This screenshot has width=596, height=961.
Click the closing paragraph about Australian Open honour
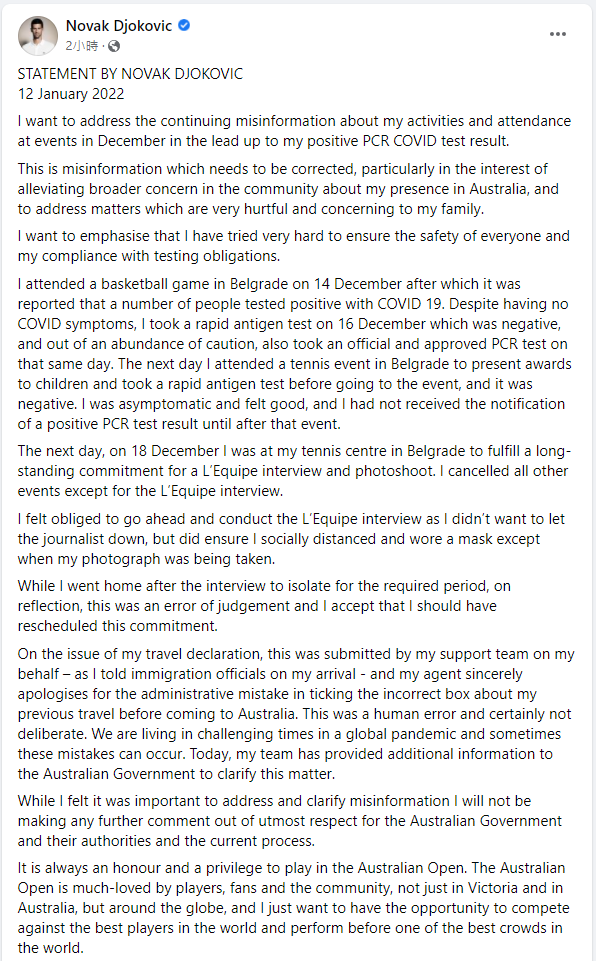click(294, 908)
